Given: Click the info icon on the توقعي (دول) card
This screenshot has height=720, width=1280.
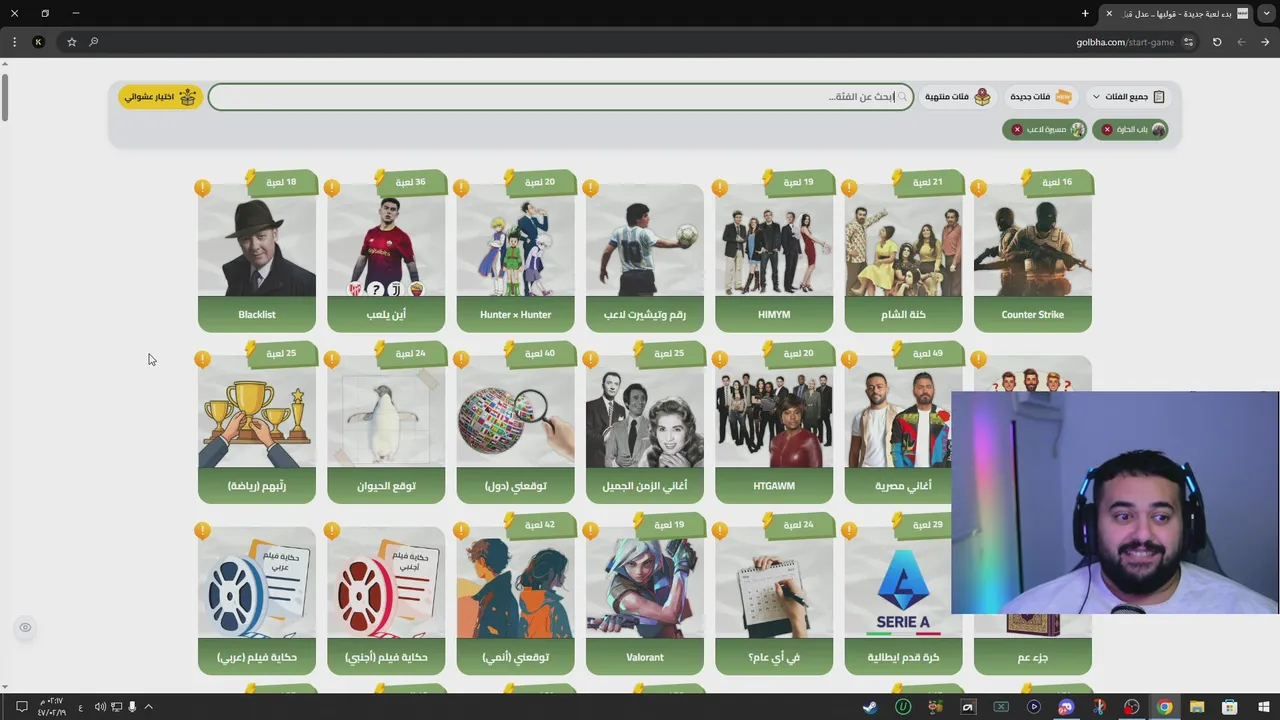Looking at the screenshot, I should 461,359.
